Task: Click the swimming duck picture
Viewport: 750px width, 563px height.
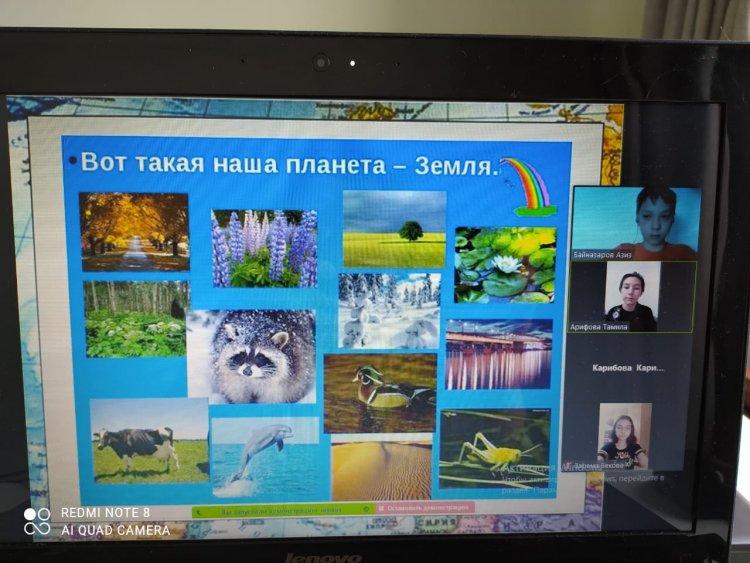Action: coord(380,392)
